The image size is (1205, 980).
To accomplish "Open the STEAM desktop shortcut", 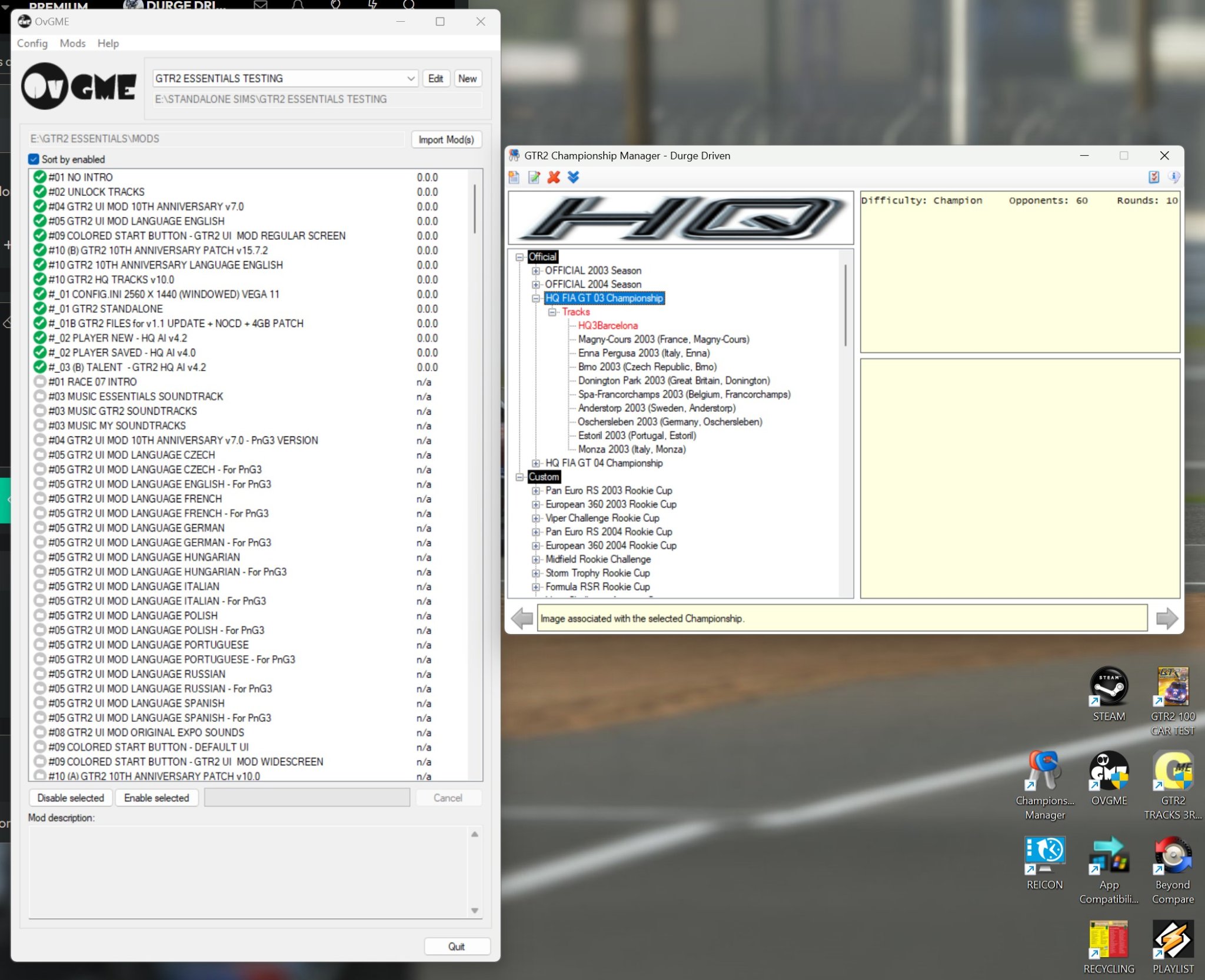I will coord(1109,694).
